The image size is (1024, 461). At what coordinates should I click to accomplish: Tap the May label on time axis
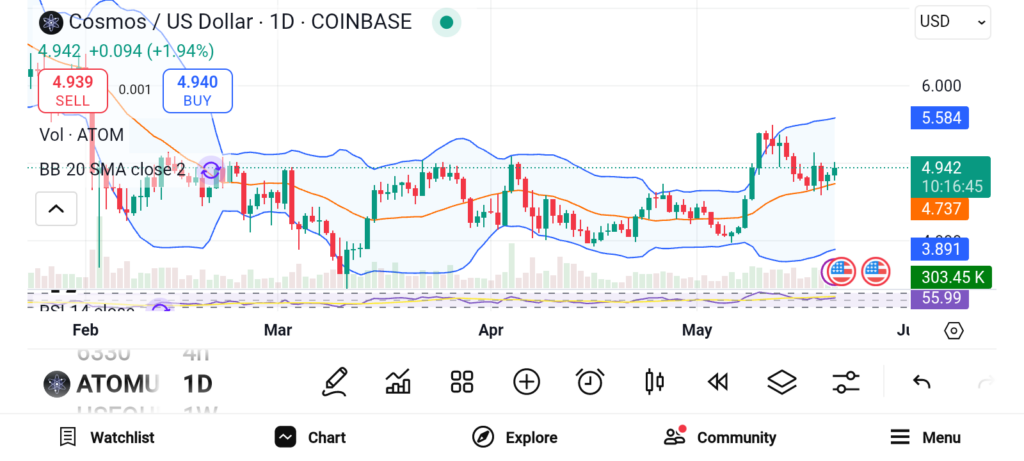click(697, 330)
